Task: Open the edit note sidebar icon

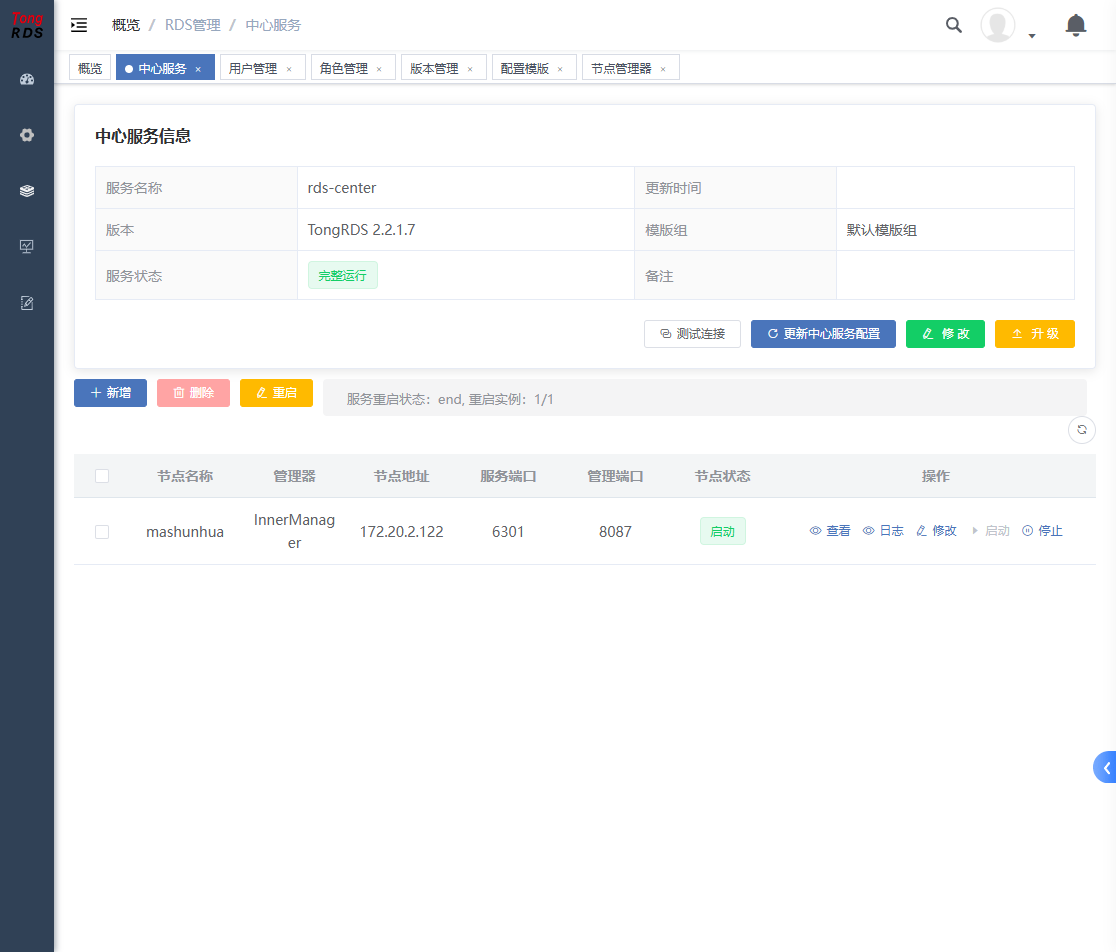Action: [27, 303]
